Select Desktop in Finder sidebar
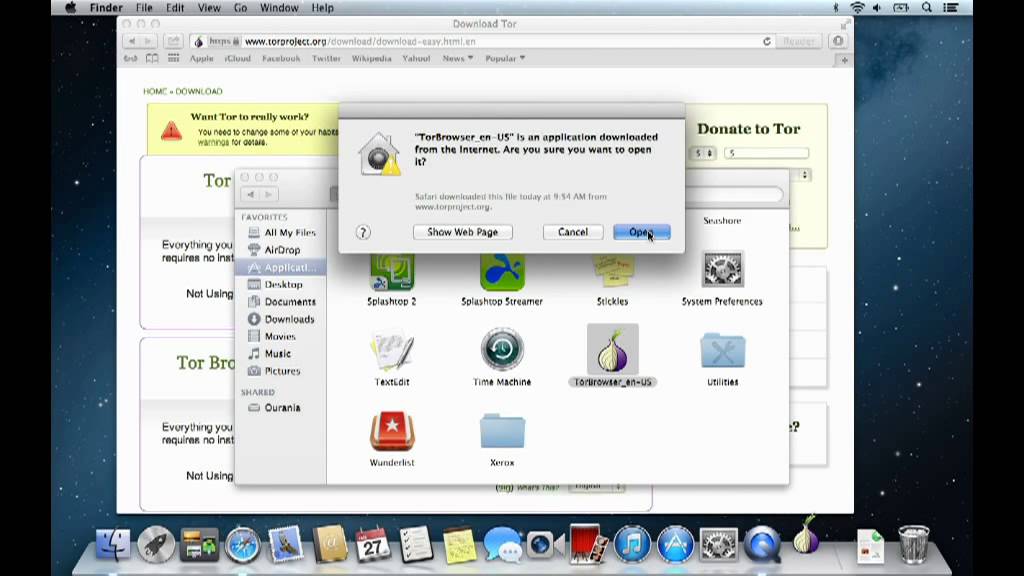This screenshot has width=1024, height=576. [281, 284]
